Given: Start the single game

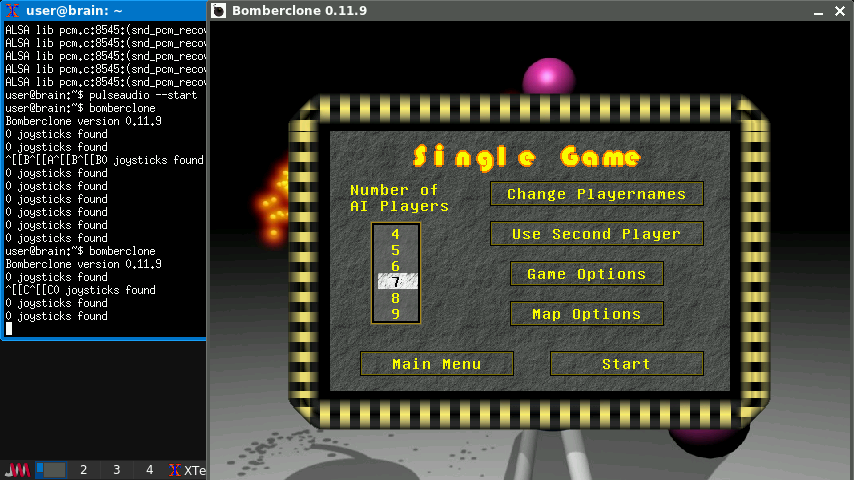Looking at the screenshot, I should click(x=626, y=364).
